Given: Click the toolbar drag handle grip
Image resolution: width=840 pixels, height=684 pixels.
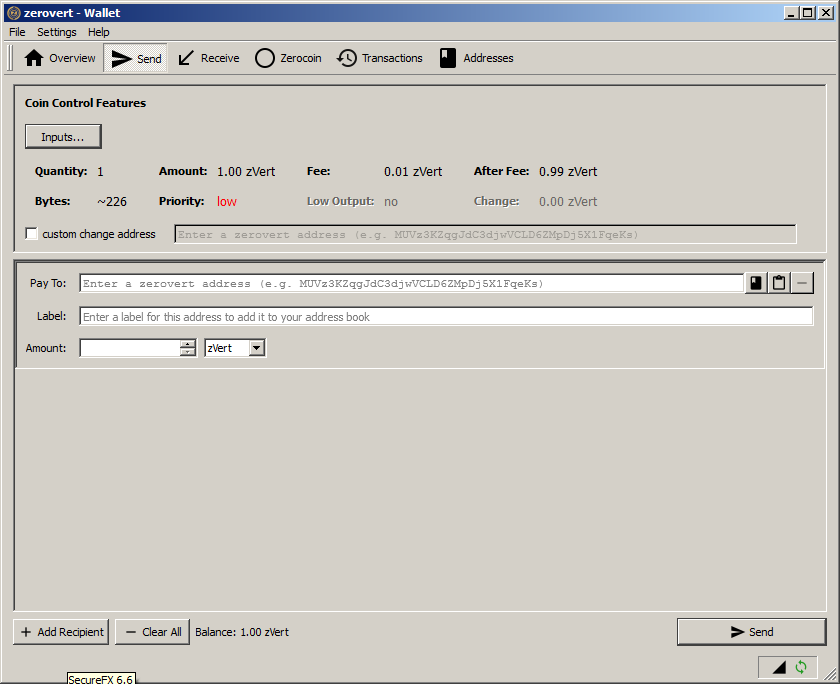Looking at the screenshot, I should coord(10,58).
